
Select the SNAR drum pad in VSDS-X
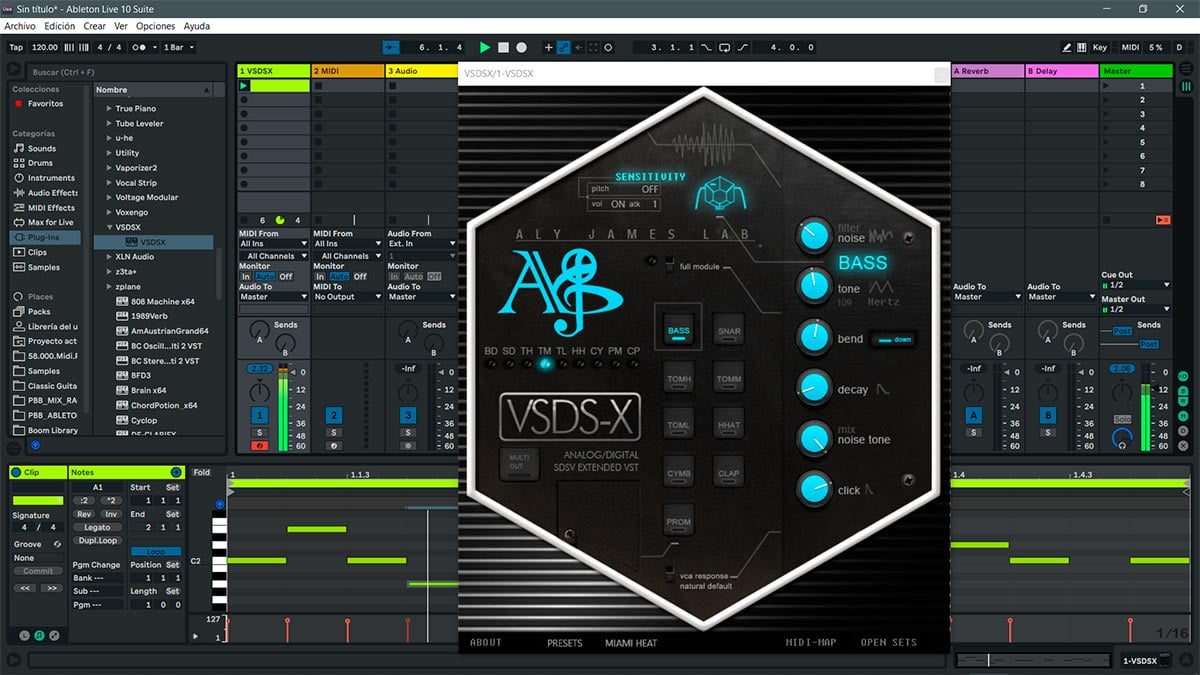pos(728,328)
